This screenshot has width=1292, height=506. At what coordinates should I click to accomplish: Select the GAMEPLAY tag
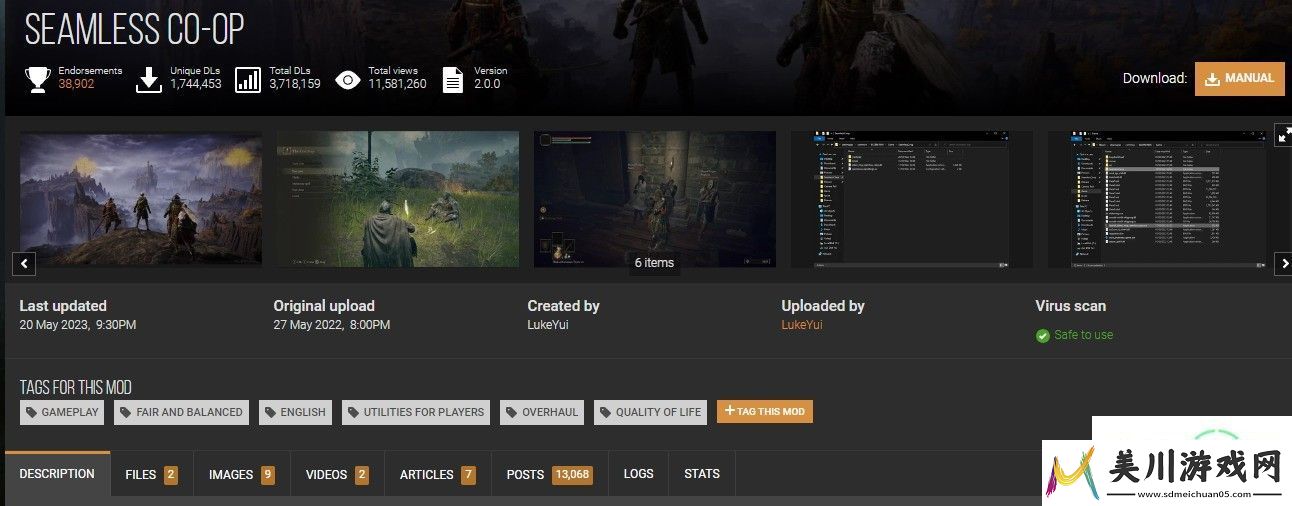tap(62, 412)
